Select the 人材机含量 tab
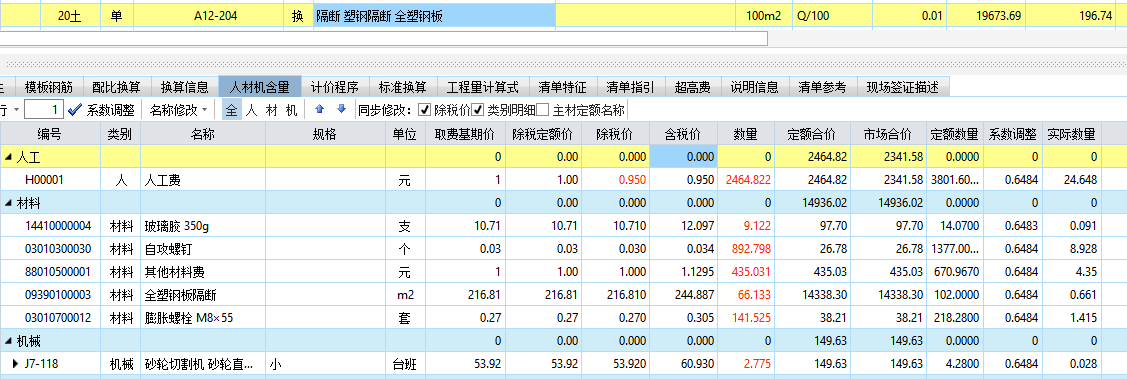Screen dimensions: 1127x379 point(259,87)
